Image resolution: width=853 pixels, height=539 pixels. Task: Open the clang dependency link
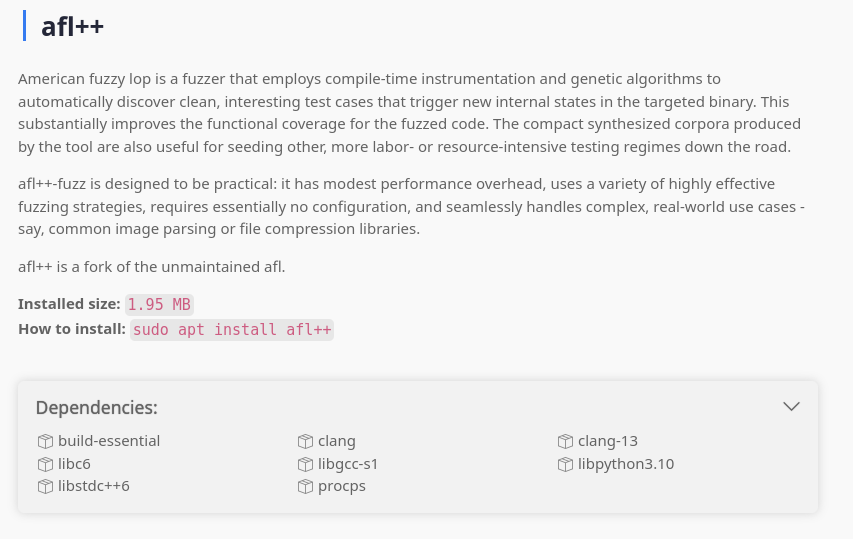pyautogui.click(x=337, y=441)
